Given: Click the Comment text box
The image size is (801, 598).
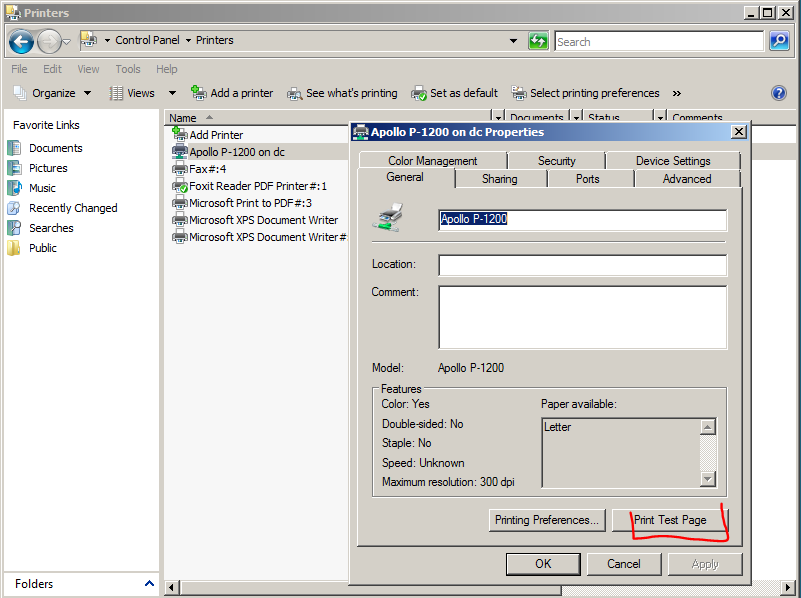Looking at the screenshot, I should point(582,317).
